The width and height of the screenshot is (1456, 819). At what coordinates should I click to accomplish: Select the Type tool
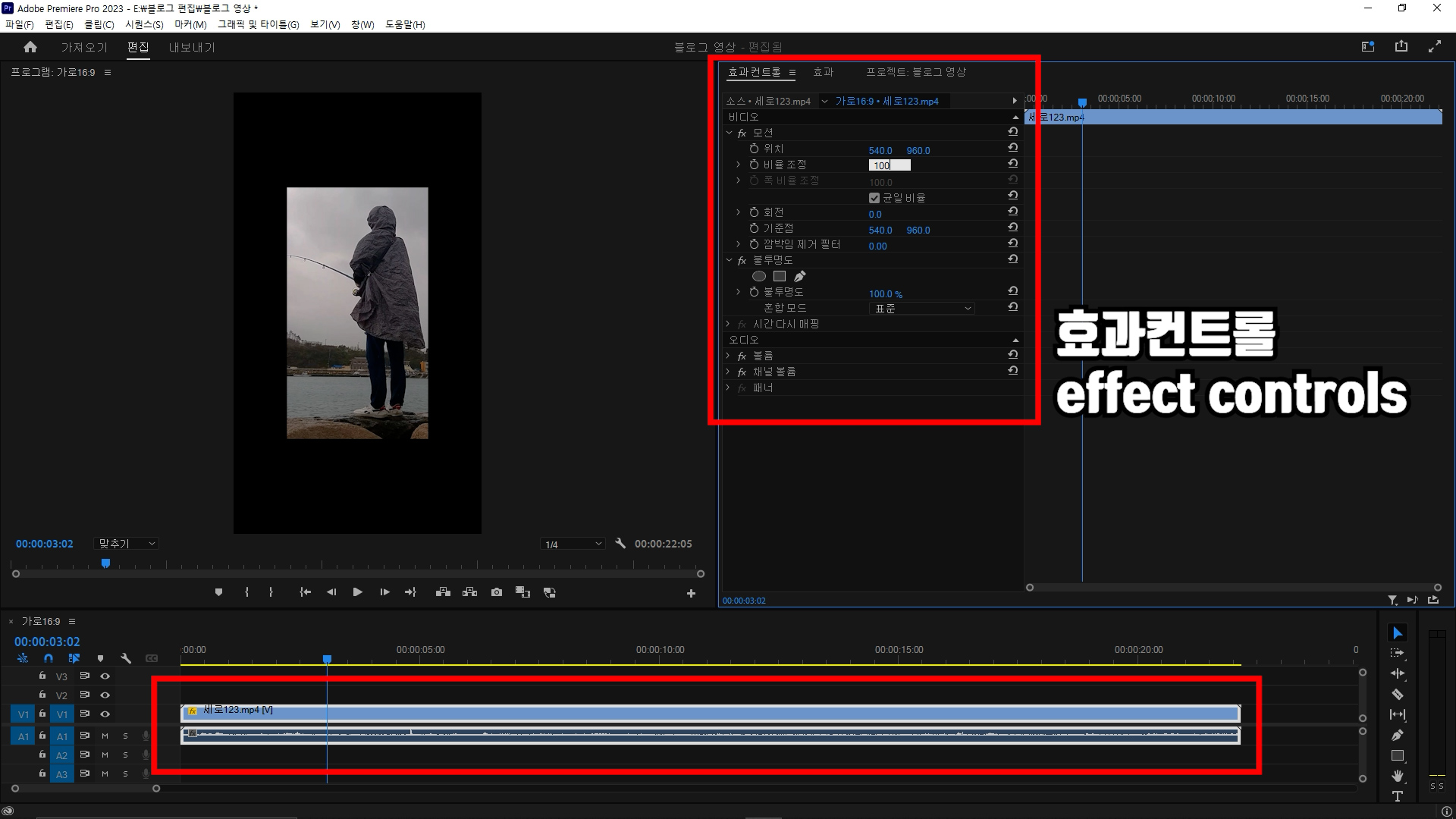pyautogui.click(x=1397, y=796)
